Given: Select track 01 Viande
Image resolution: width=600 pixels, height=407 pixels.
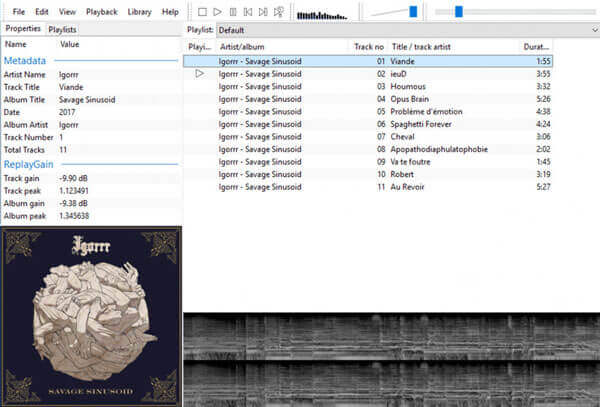Looking at the screenshot, I should tap(368, 61).
